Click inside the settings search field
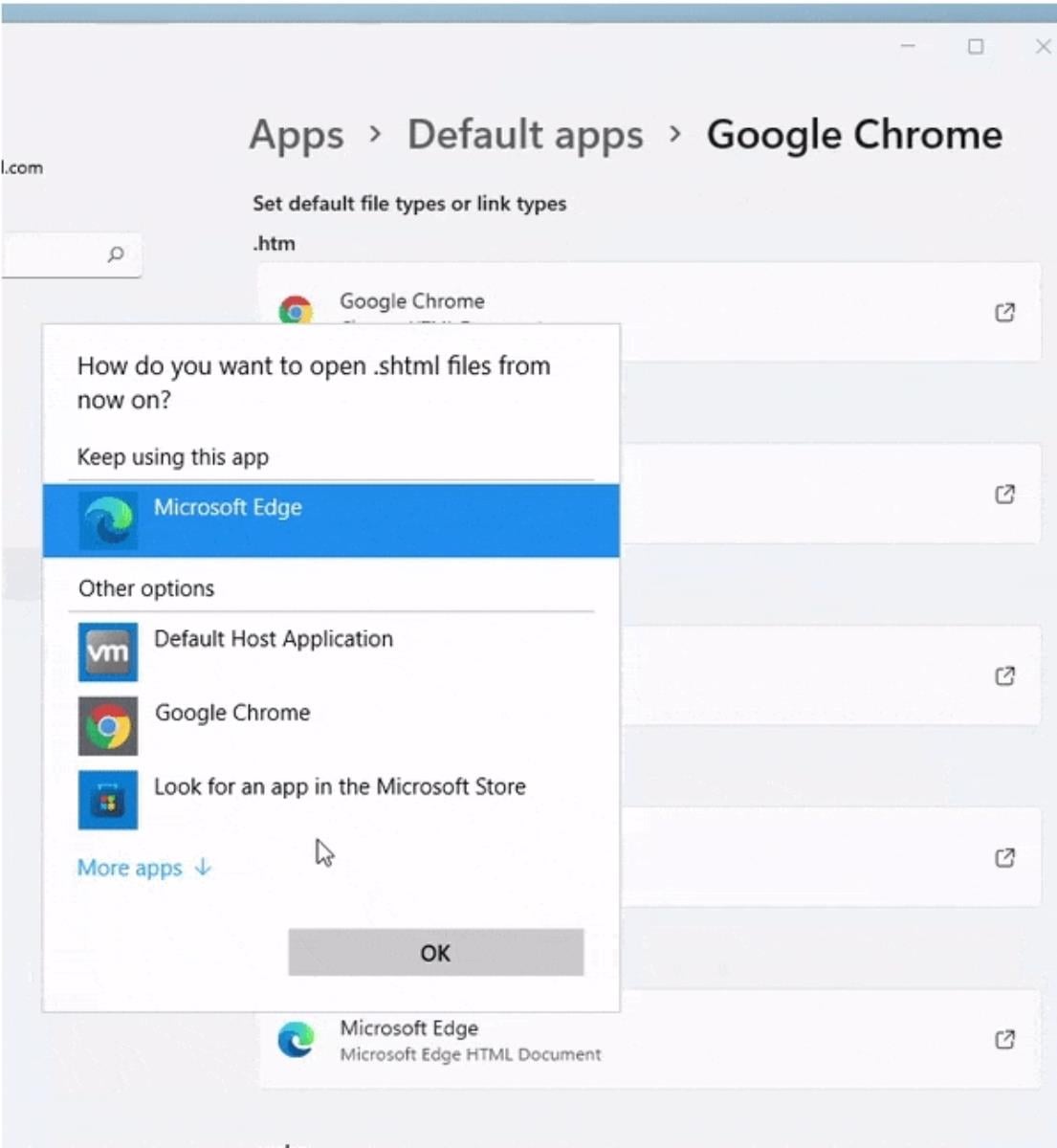1057x1148 pixels. [x=53, y=254]
